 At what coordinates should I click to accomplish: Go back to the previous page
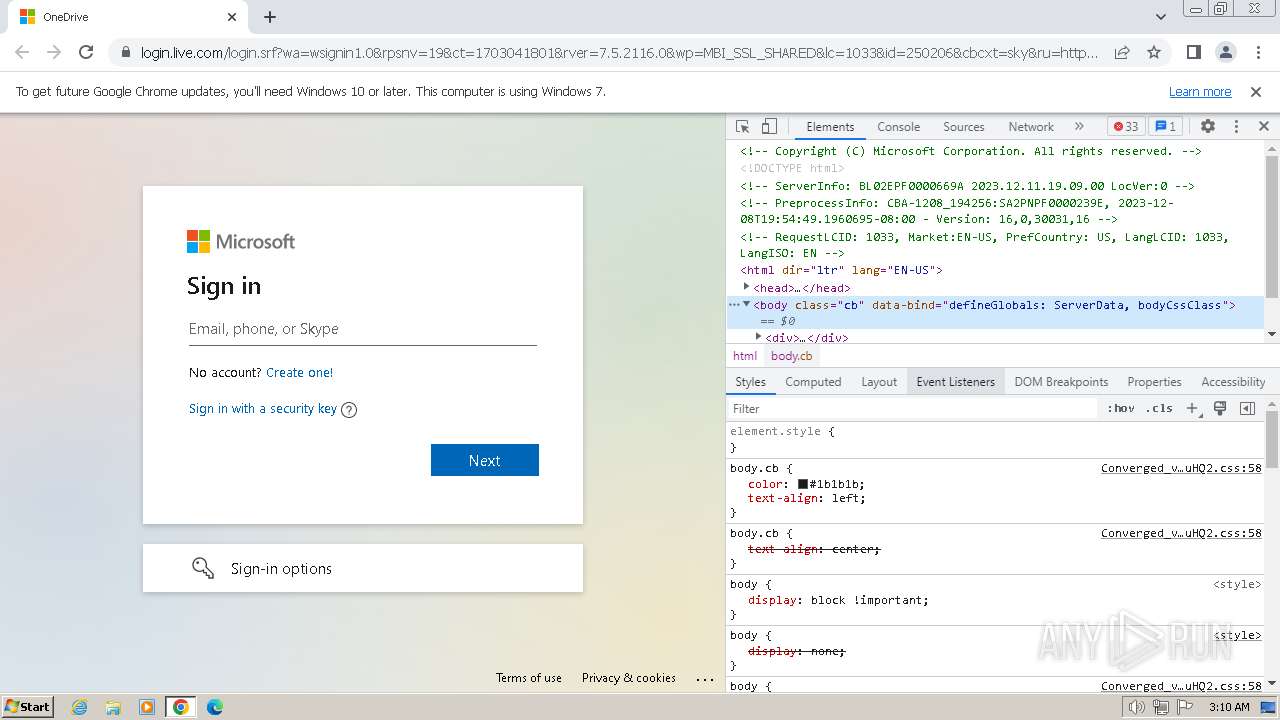(x=22, y=52)
